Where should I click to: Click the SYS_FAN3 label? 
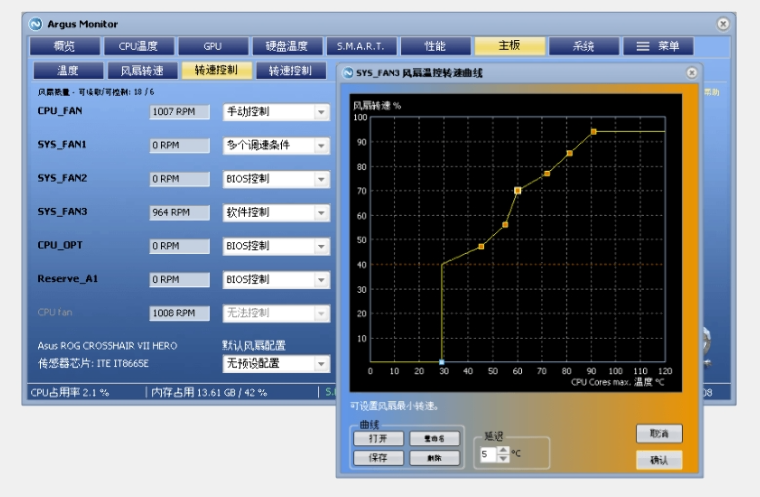63,211
